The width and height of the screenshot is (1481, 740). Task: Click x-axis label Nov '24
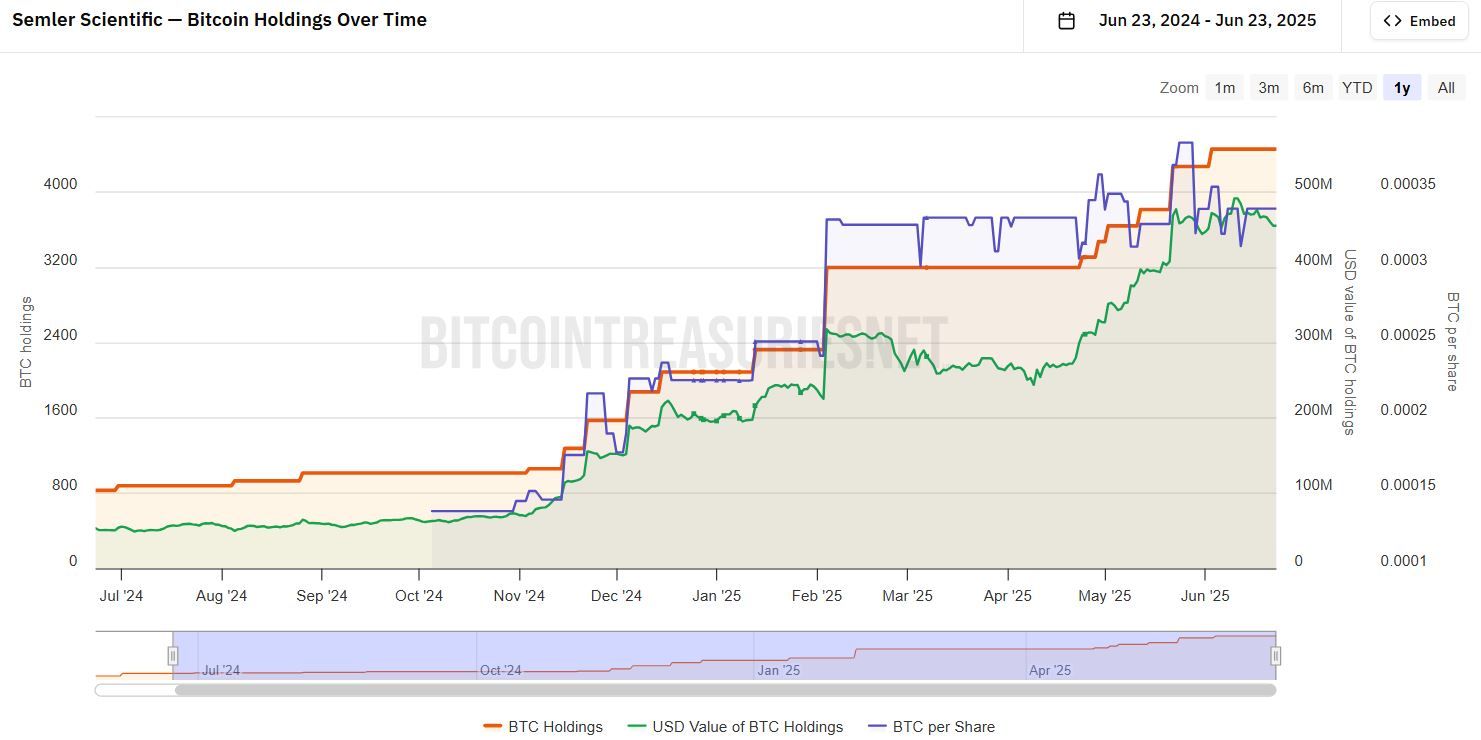tap(519, 596)
